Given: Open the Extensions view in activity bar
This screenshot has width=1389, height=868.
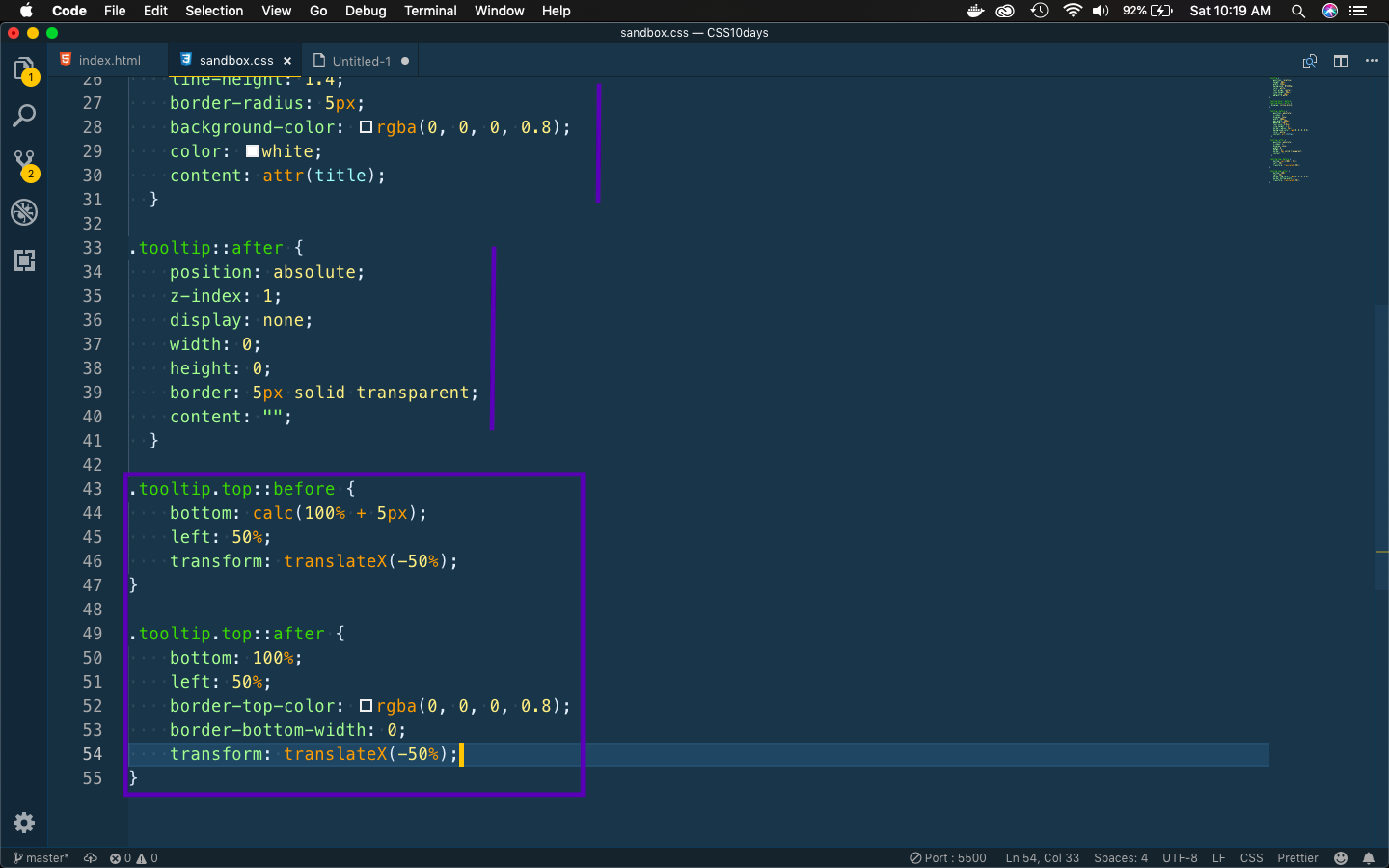Looking at the screenshot, I should tap(24, 260).
